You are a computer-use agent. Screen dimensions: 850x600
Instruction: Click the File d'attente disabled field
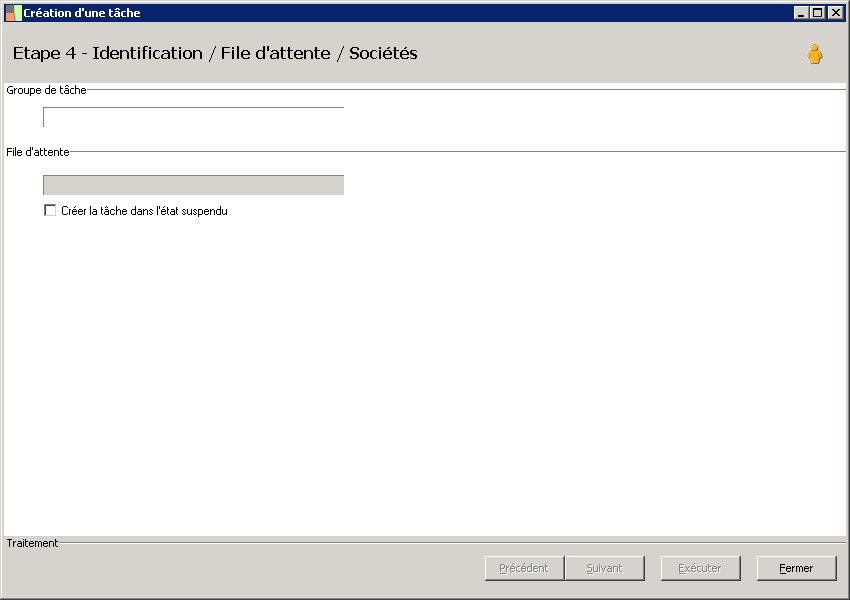(194, 185)
